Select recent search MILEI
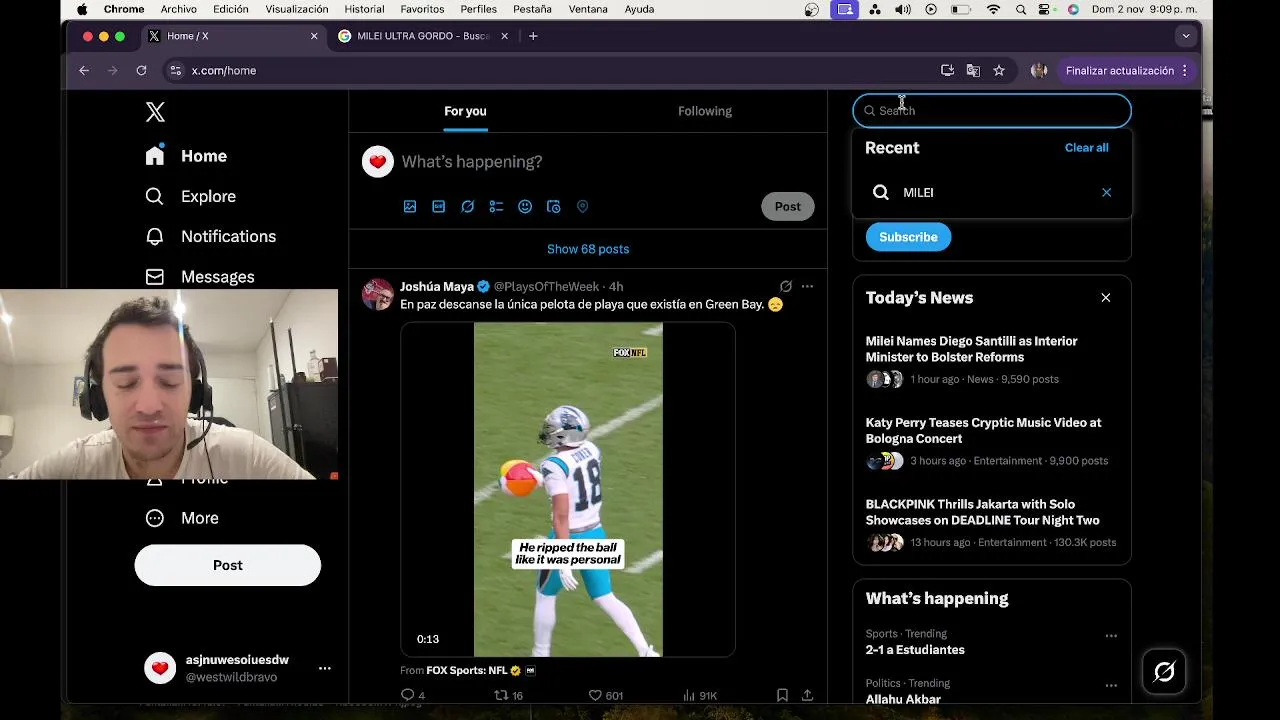The image size is (1280, 720). pyautogui.click(x=992, y=192)
